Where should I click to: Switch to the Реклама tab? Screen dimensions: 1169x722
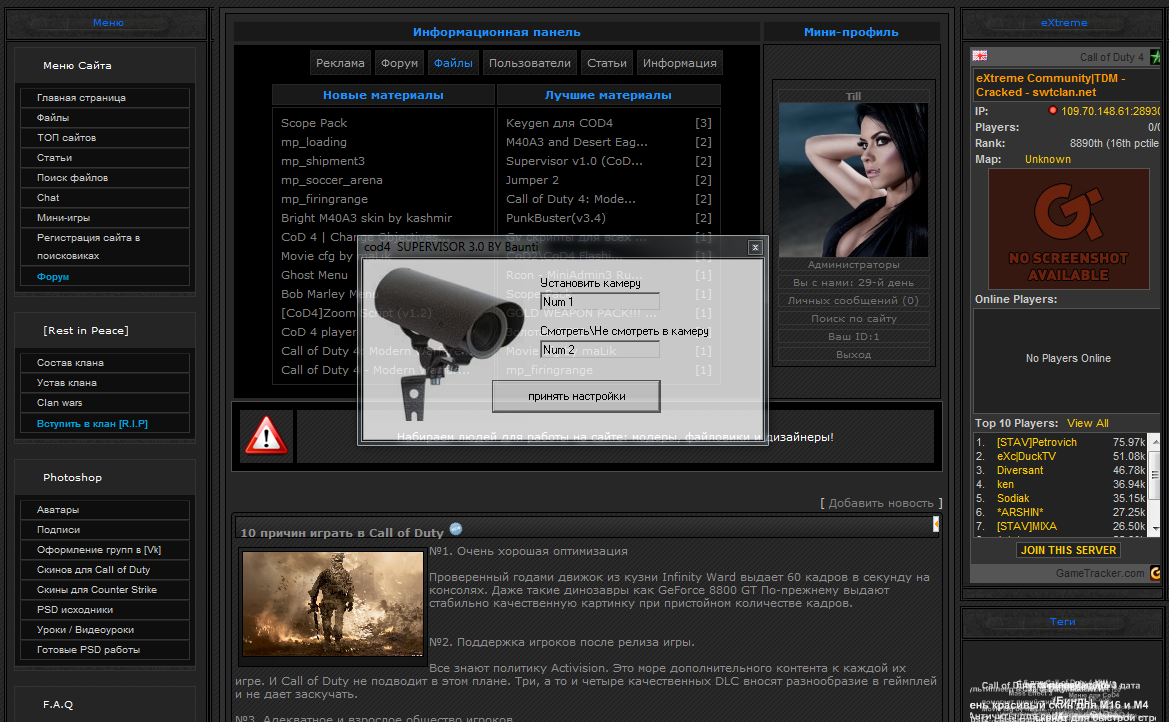point(340,63)
